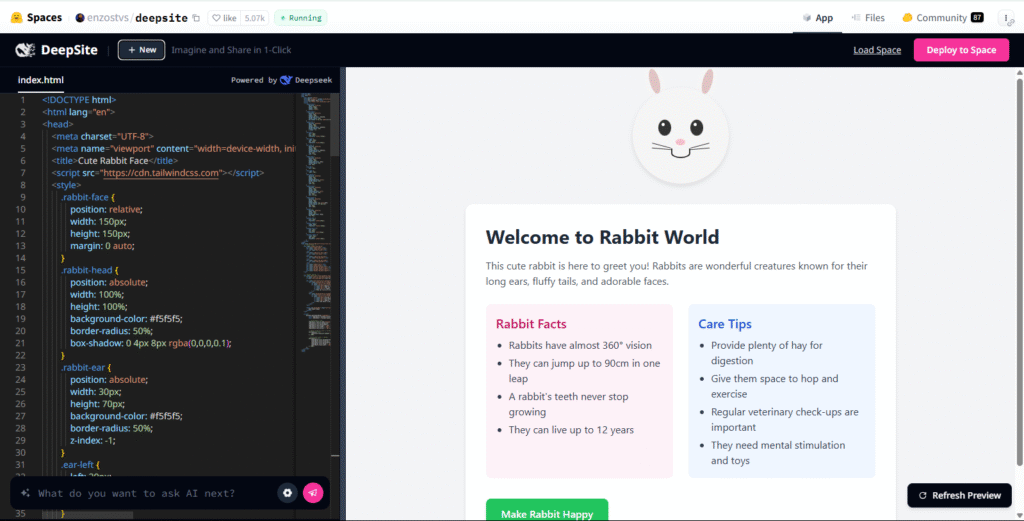
Task: Click 'Cute Rabbit Face' title in code
Action: 113,161
